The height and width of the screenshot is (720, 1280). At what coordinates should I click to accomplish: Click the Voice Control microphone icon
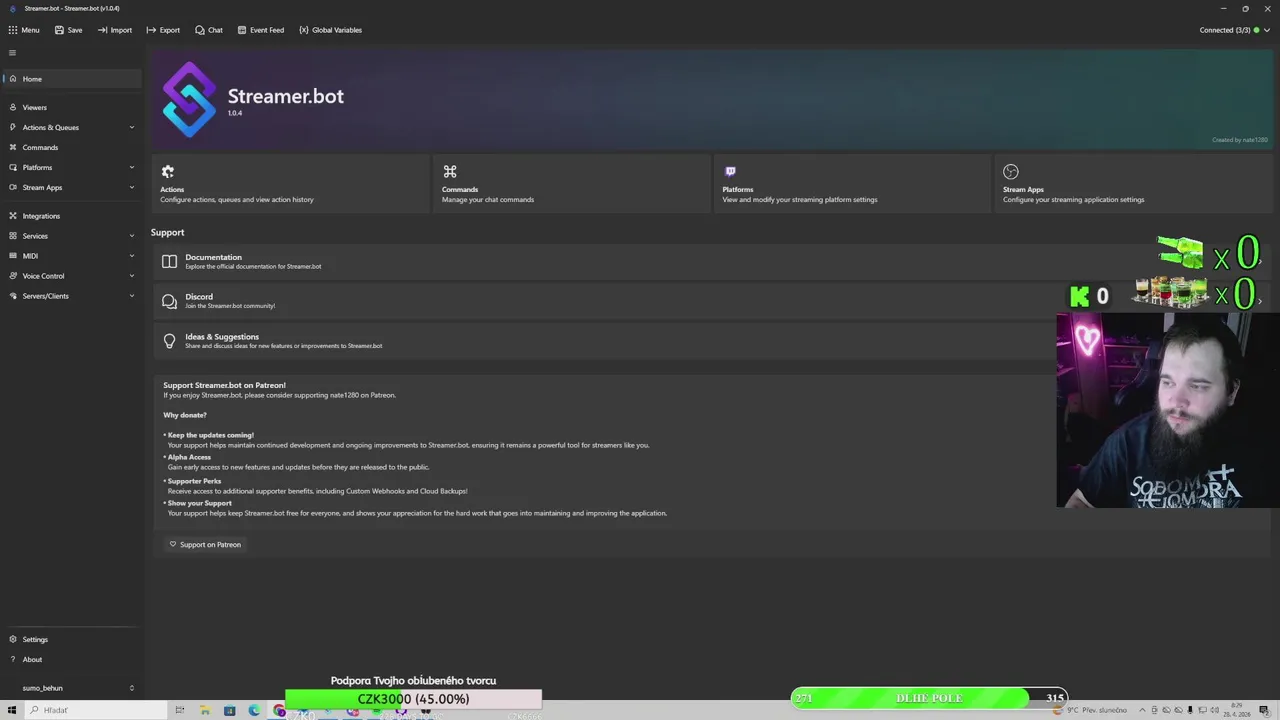click(x=13, y=276)
